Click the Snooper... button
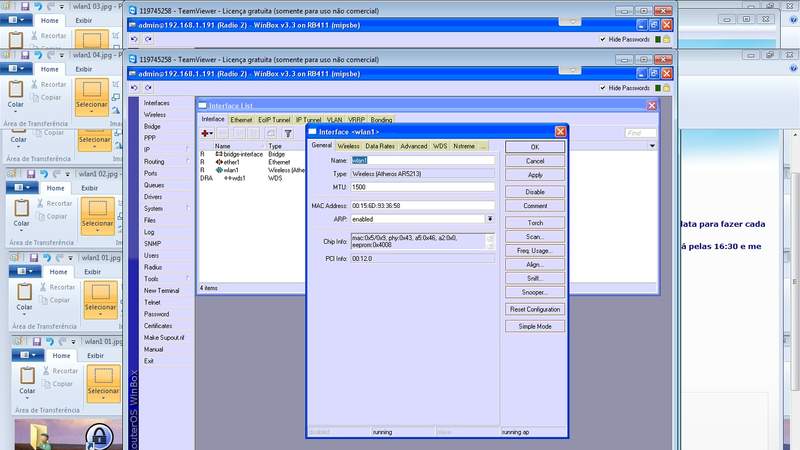Image resolution: width=800 pixels, height=450 pixels. click(535, 292)
